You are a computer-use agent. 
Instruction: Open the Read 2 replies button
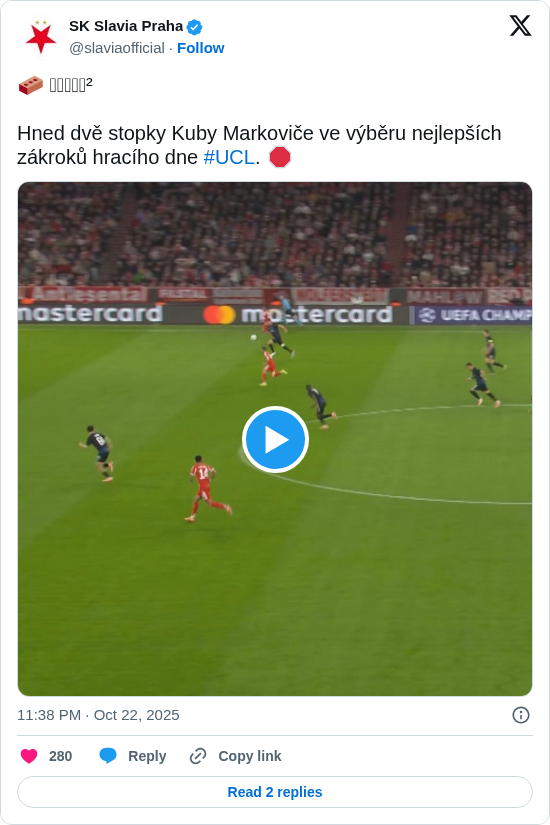pos(275,792)
